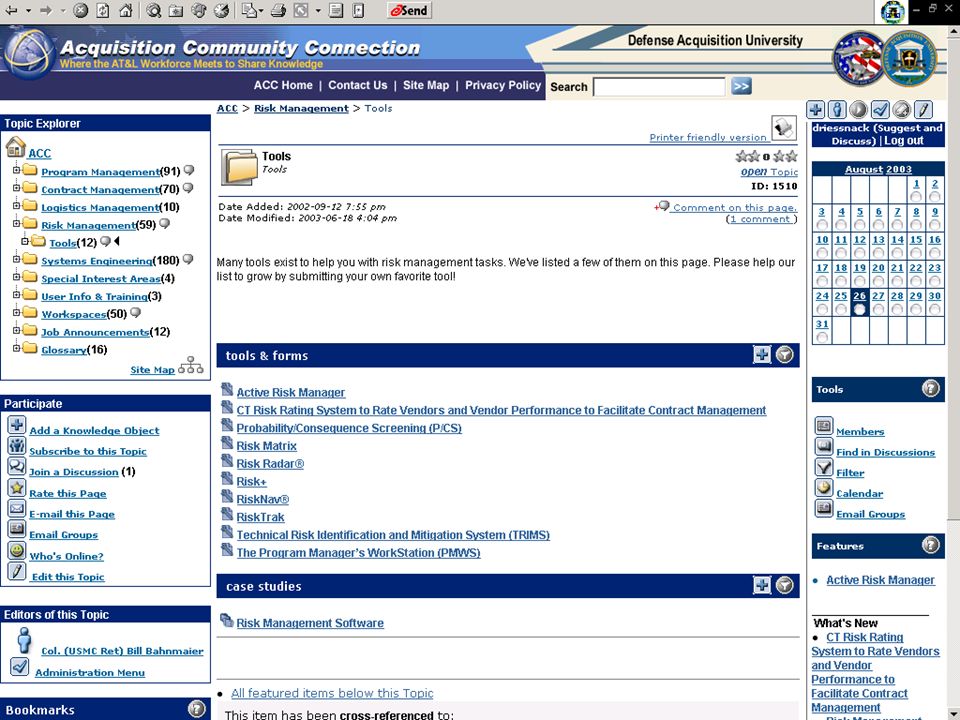
Task: Expand the Program Management tree node
Action: pyautogui.click(x=17, y=170)
